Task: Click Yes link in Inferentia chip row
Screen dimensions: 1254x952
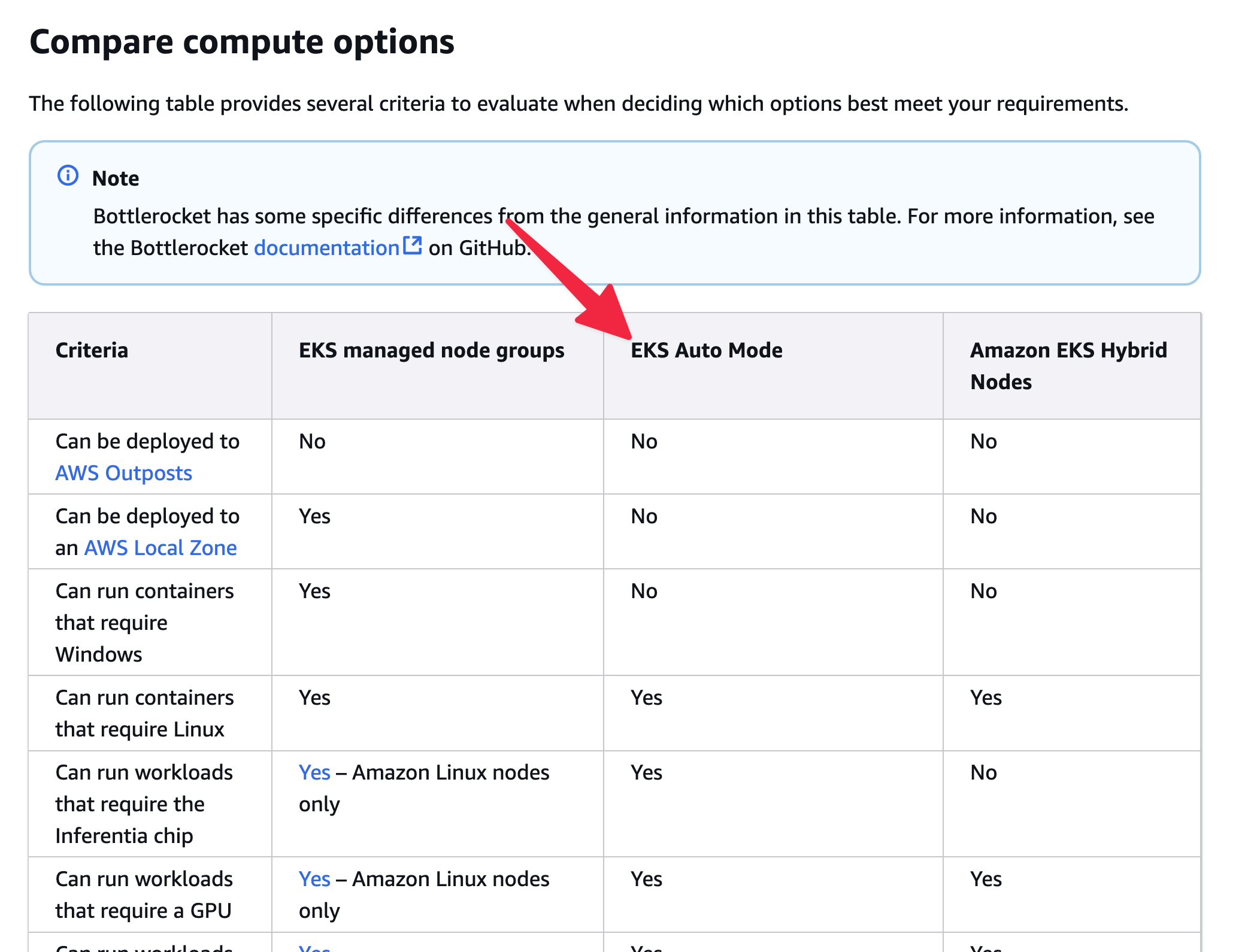Action: 314,772
